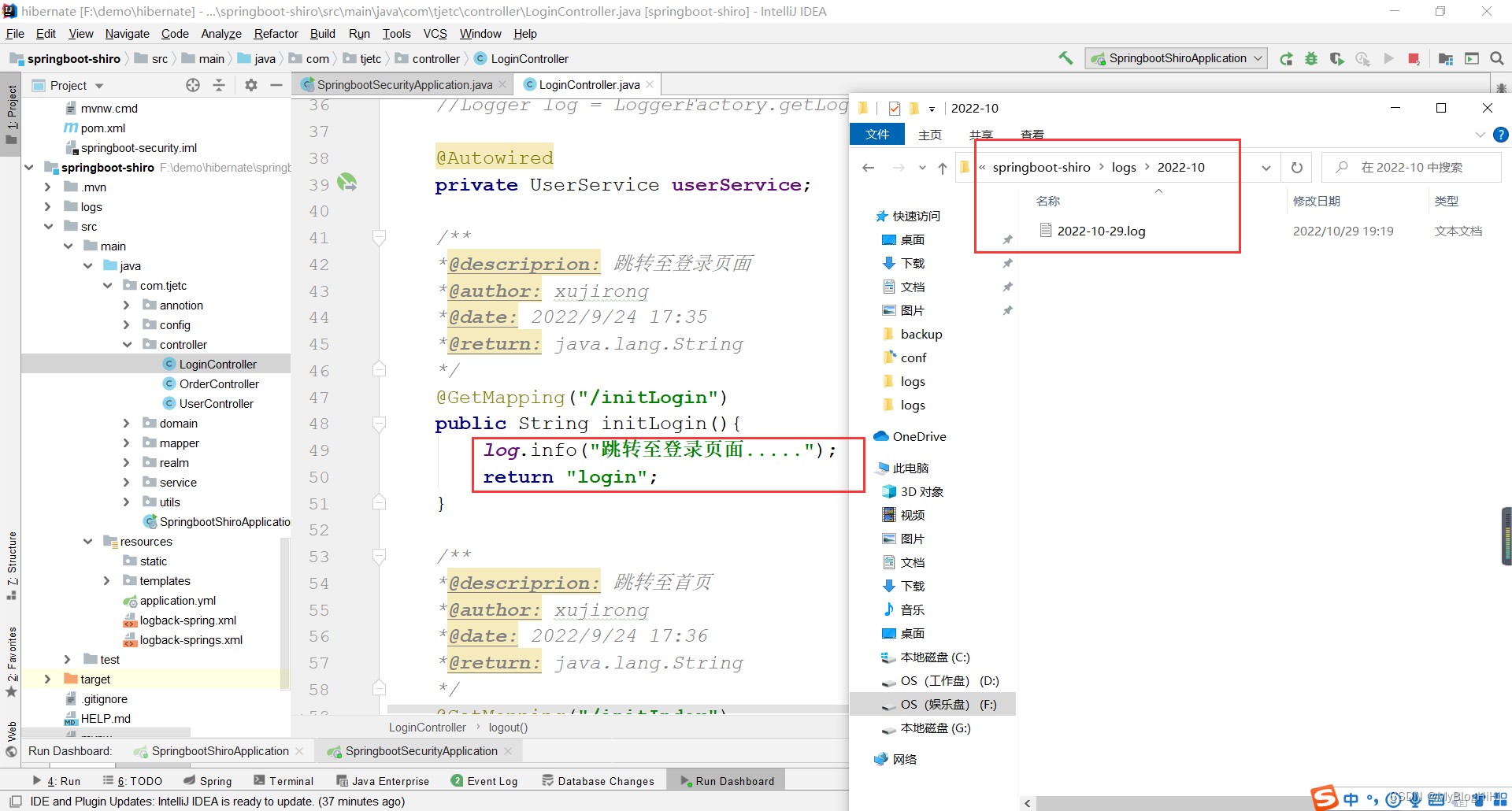Rerun SpringbootShiroApplication with the green arrow

1286,58
